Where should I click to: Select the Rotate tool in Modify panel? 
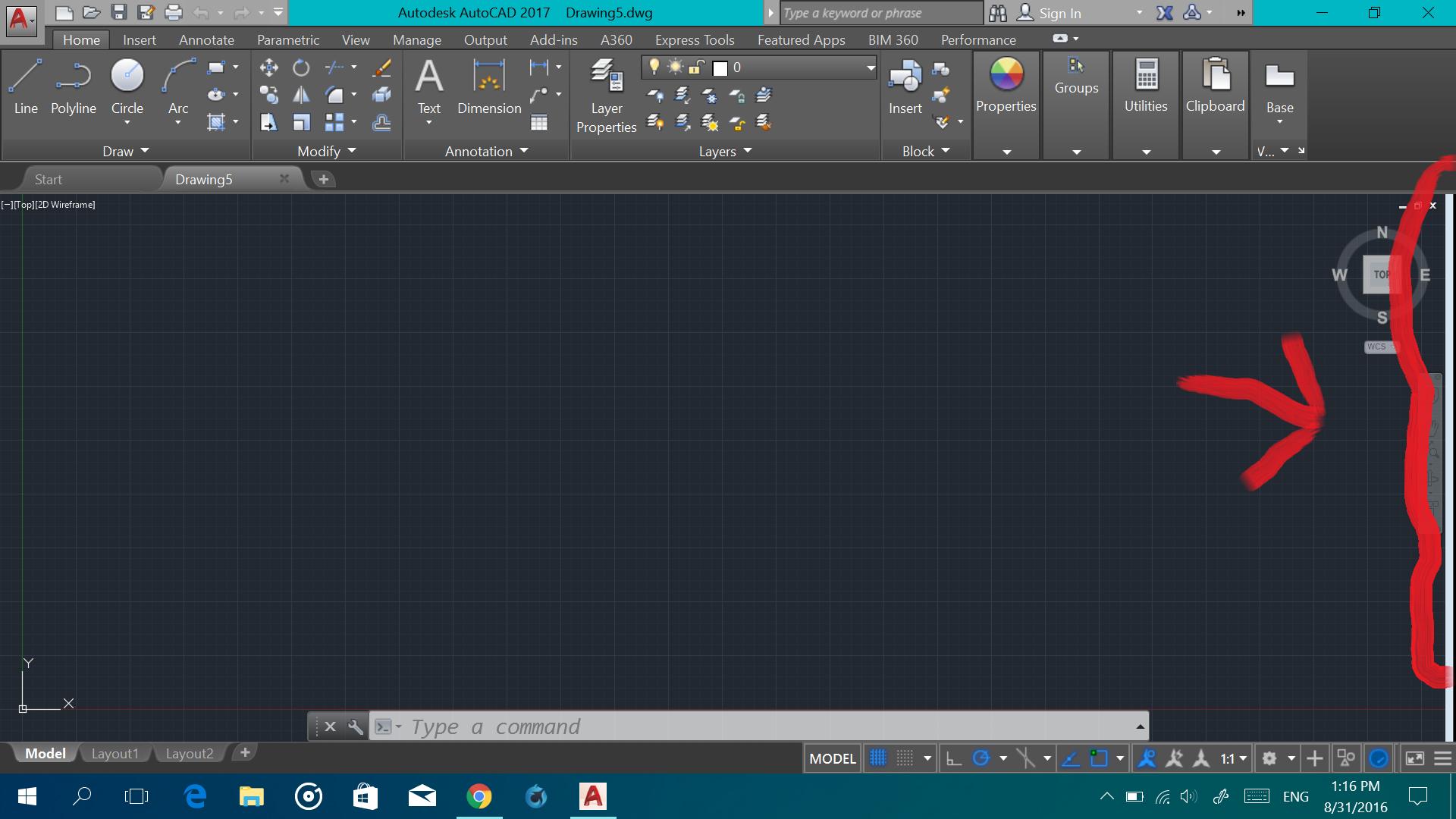pyautogui.click(x=301, y=67)
